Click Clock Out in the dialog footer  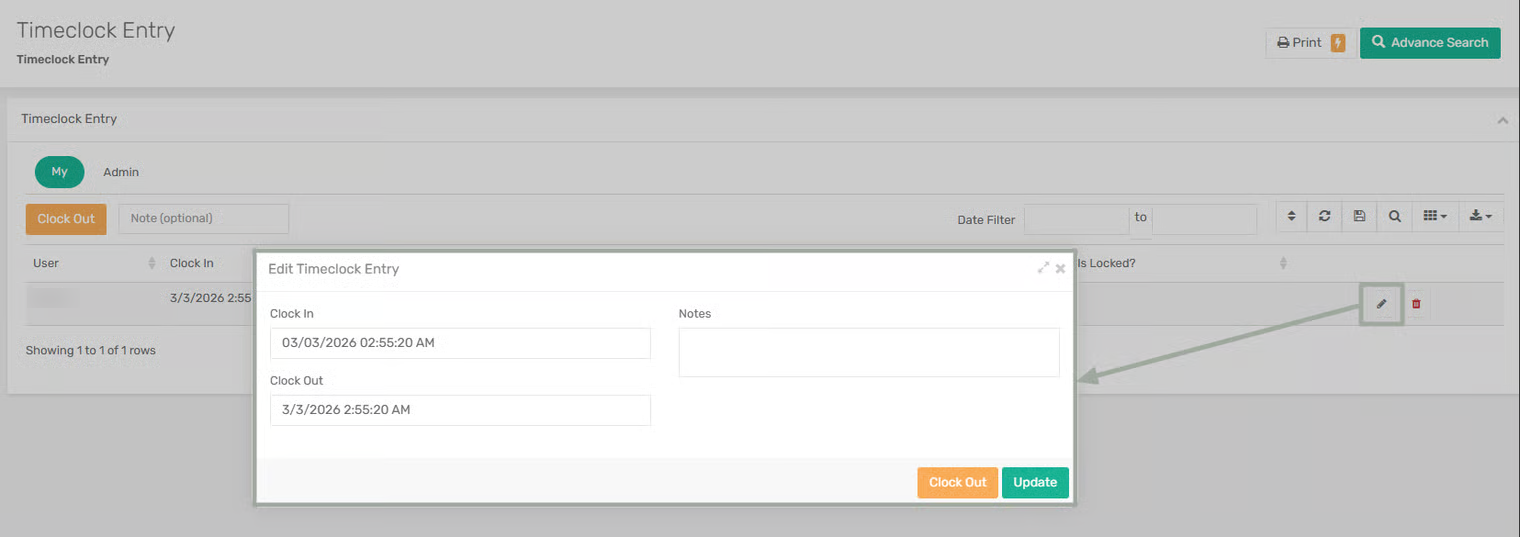click(957, 482)
